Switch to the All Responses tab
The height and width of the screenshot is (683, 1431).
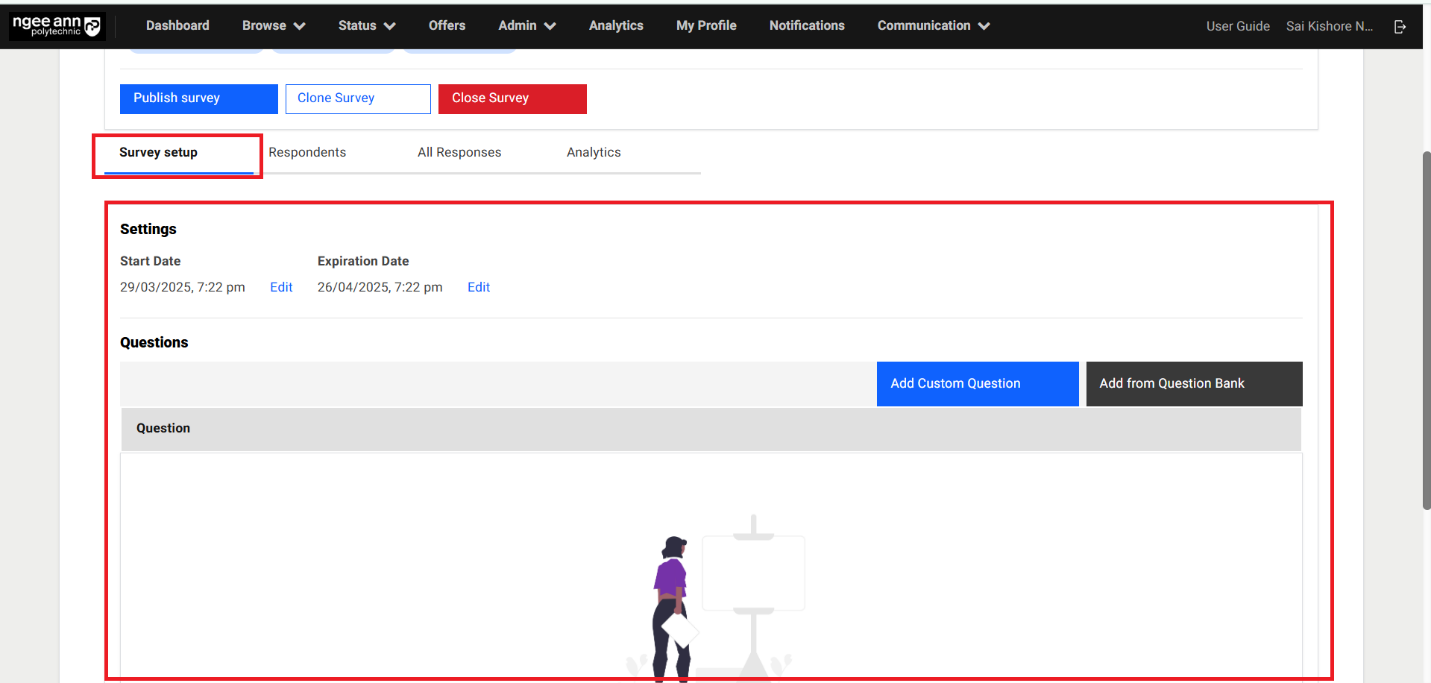(459, 153)
